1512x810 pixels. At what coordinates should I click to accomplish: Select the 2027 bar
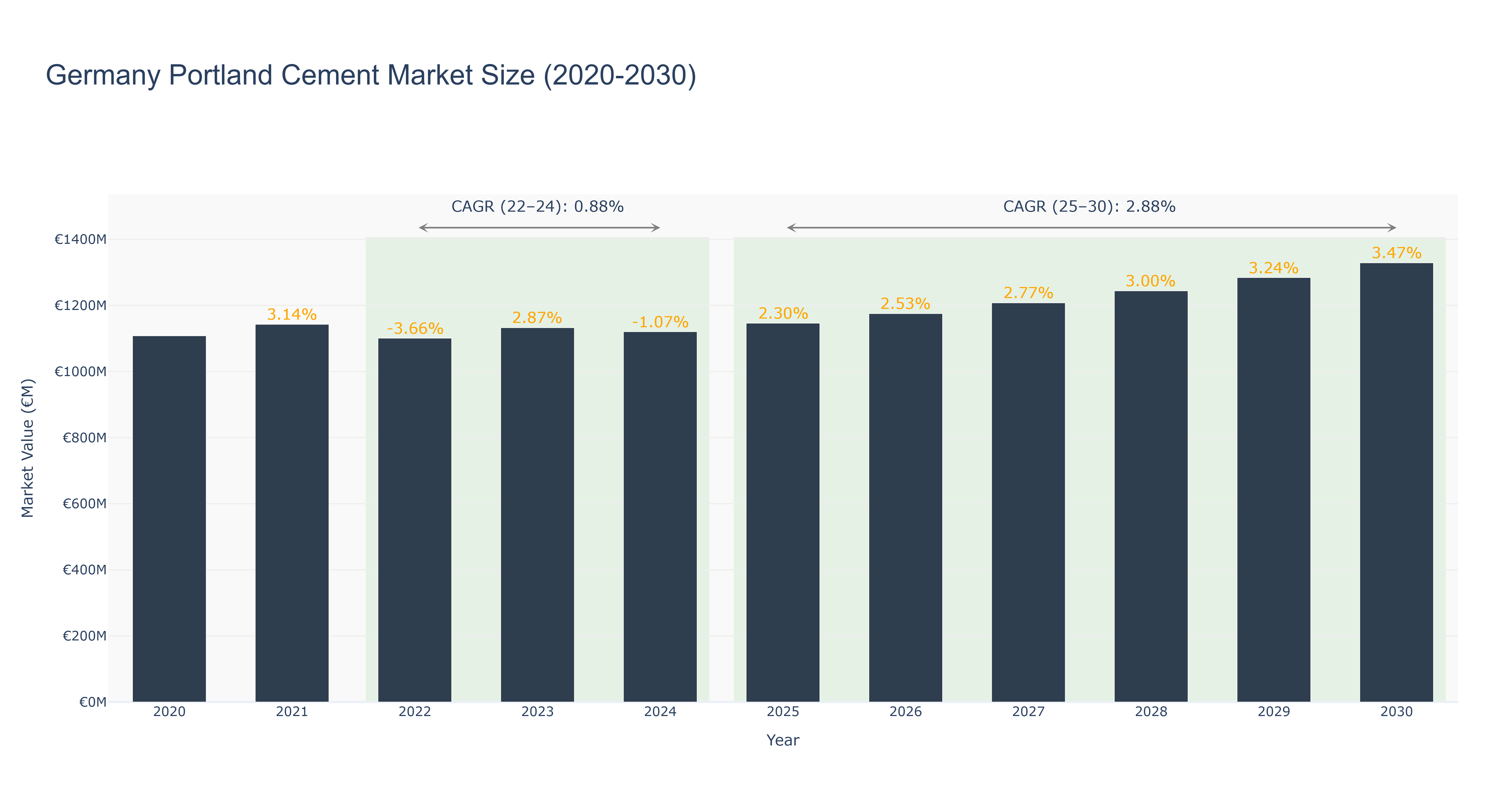[x=1028, y=502]
